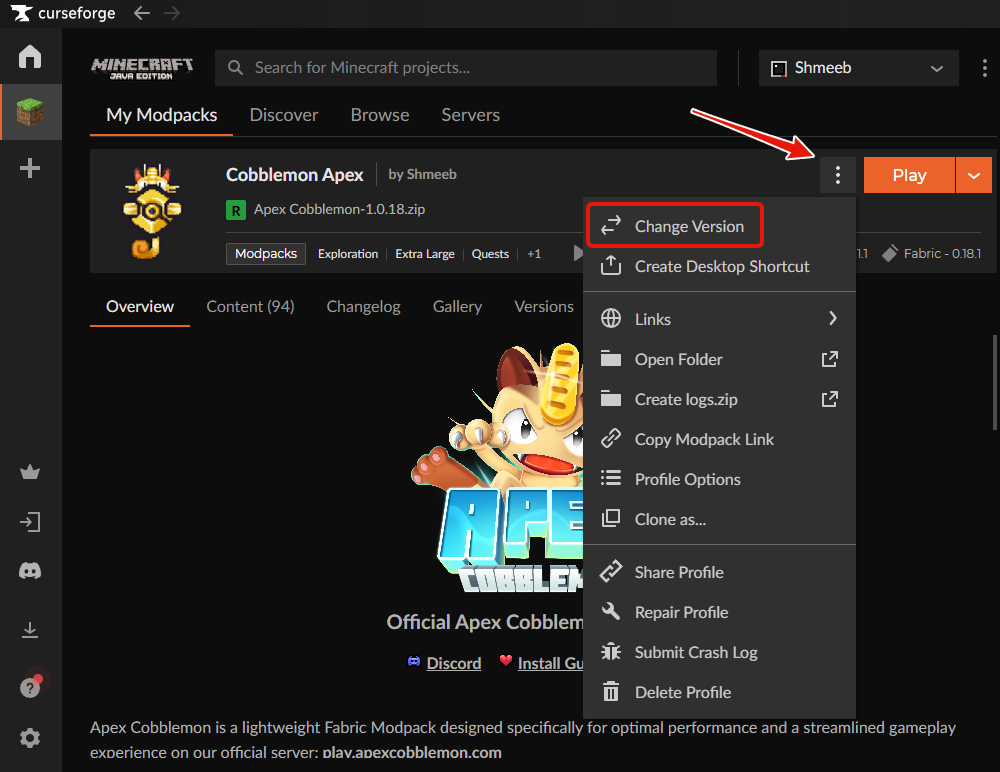The width and height of the screenshot is (1000, 772).
Task: Switch to Changelog tab
Action: tap(364, 307)
